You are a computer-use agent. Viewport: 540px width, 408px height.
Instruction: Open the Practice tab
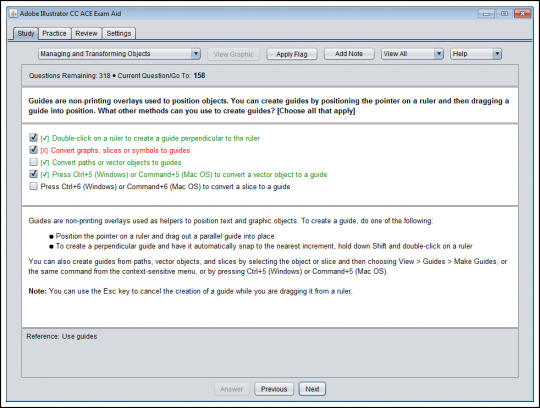54,33
